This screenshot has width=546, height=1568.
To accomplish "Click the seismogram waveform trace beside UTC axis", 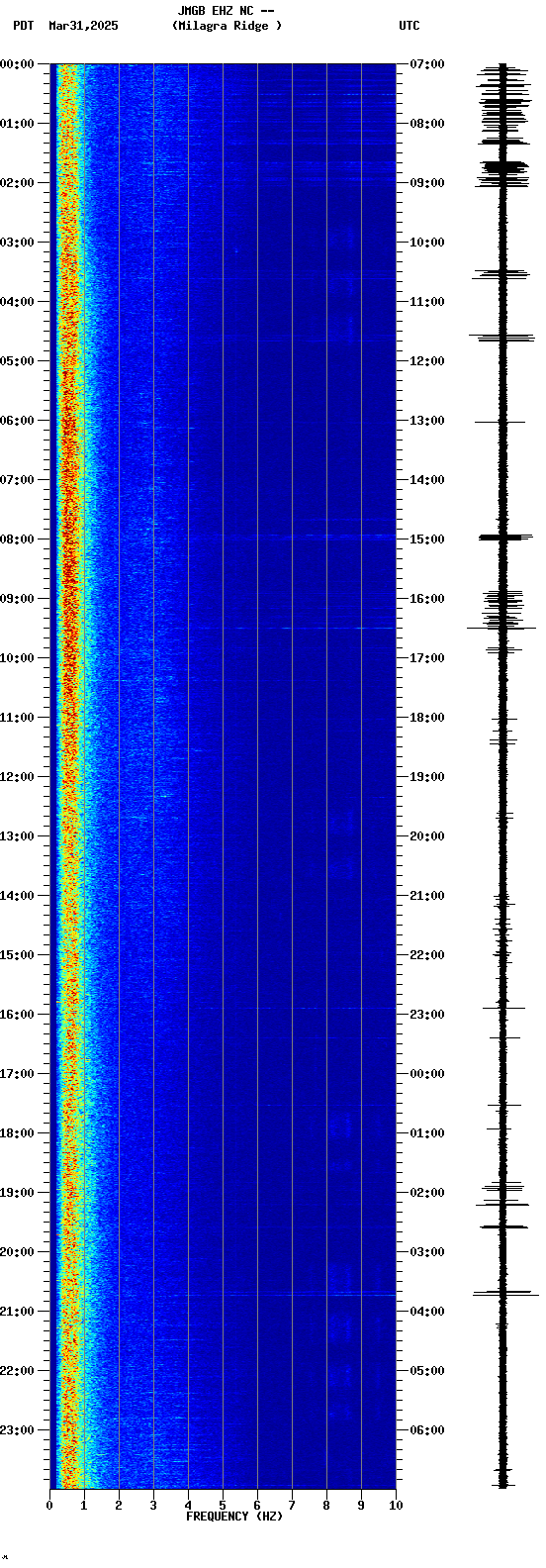I will tap(502, 776).
